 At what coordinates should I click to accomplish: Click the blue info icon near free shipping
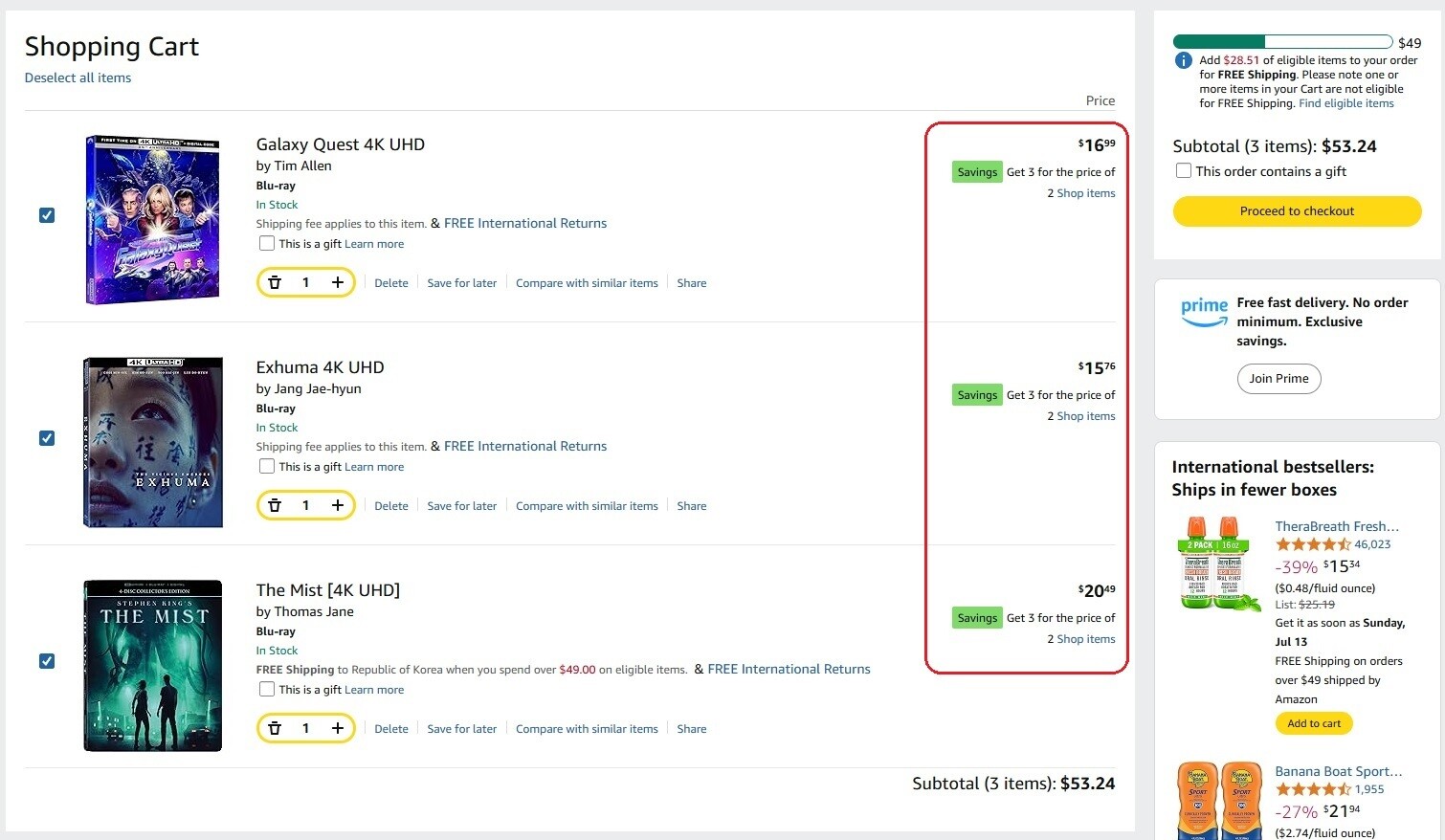click(x=1183, y=60)
